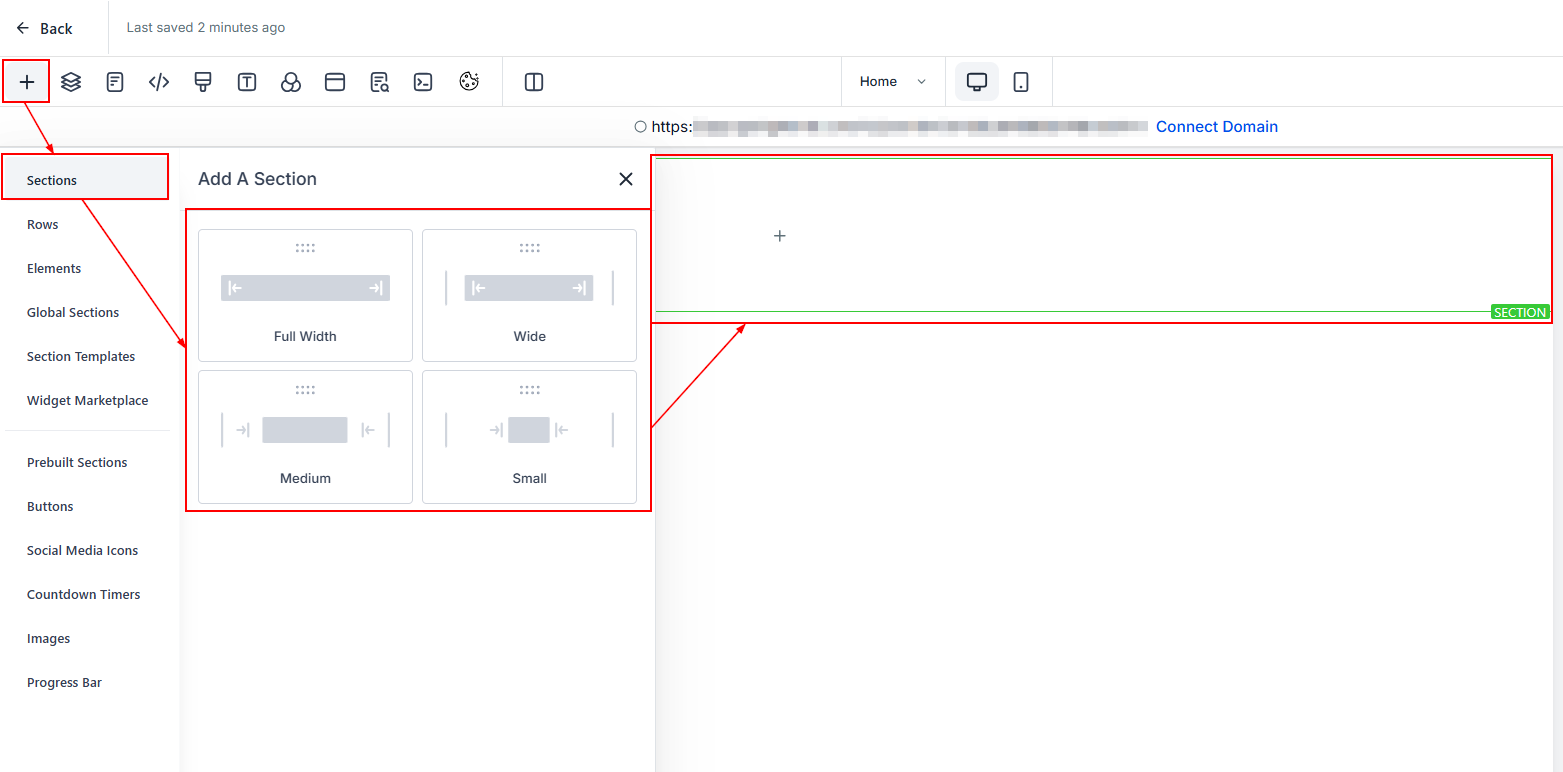
Task: Close the Add A Section panel
Action: (x=626, y=179)
